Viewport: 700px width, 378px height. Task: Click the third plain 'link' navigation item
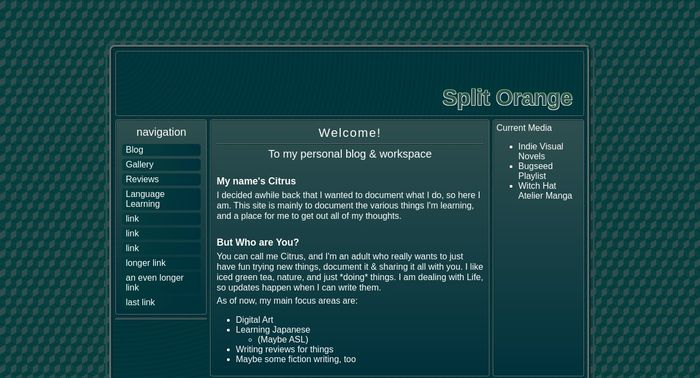click(x=161, y=248)
